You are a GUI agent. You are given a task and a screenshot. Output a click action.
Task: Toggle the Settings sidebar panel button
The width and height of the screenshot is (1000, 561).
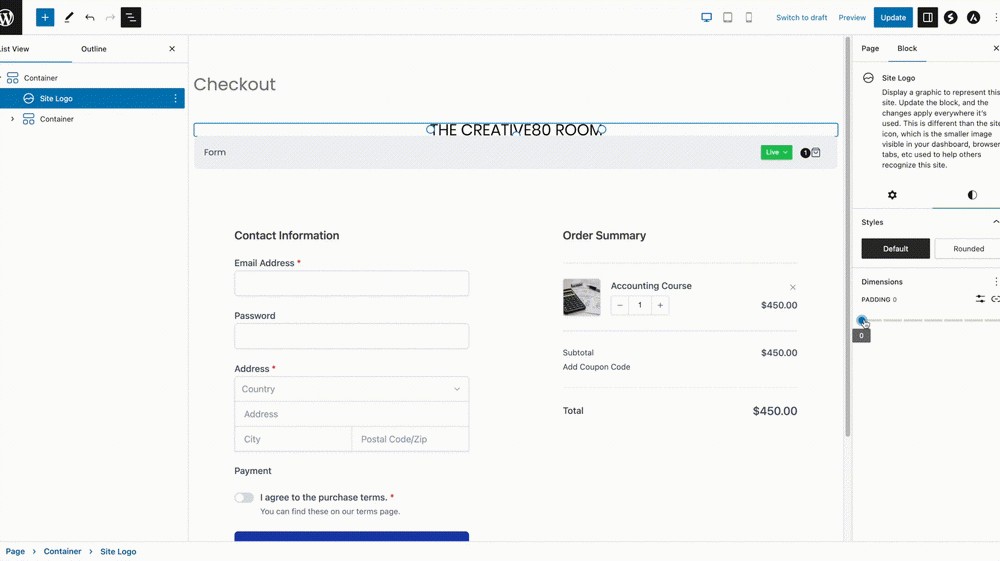(x=927, y=17)
